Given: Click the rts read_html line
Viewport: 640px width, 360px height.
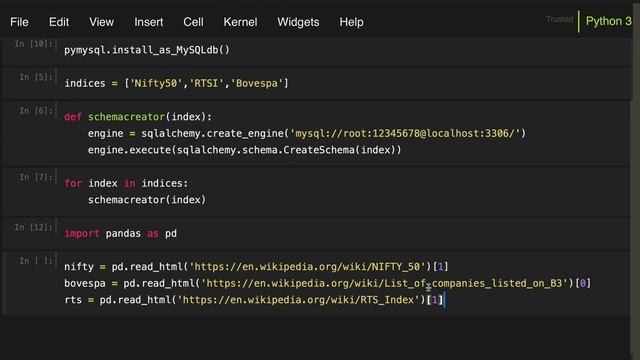Looking at the screenshot, I should [253, 300].
